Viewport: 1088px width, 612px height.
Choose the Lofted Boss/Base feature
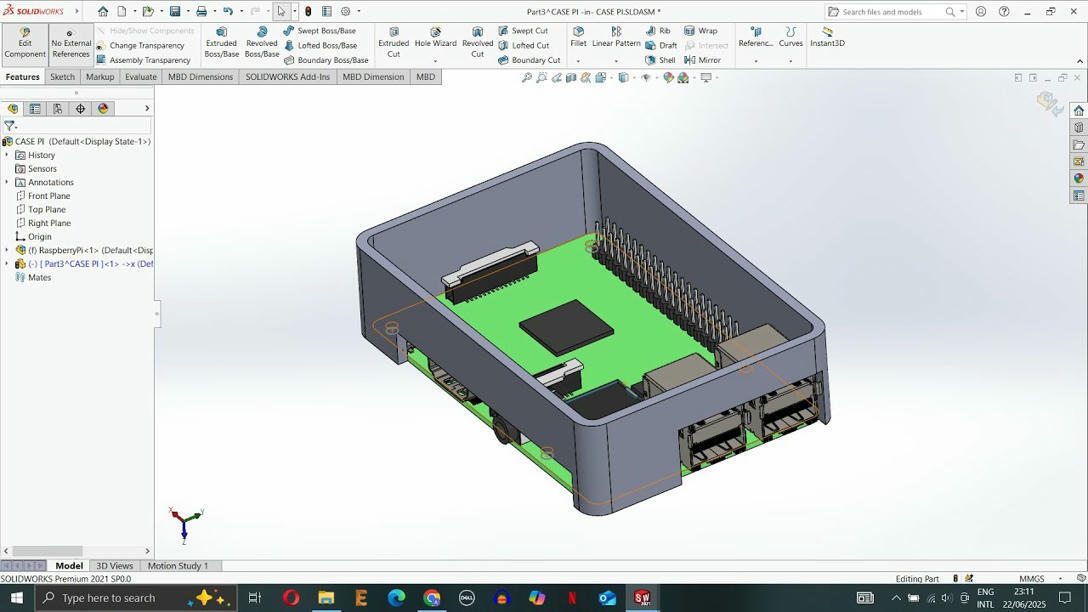320,45
